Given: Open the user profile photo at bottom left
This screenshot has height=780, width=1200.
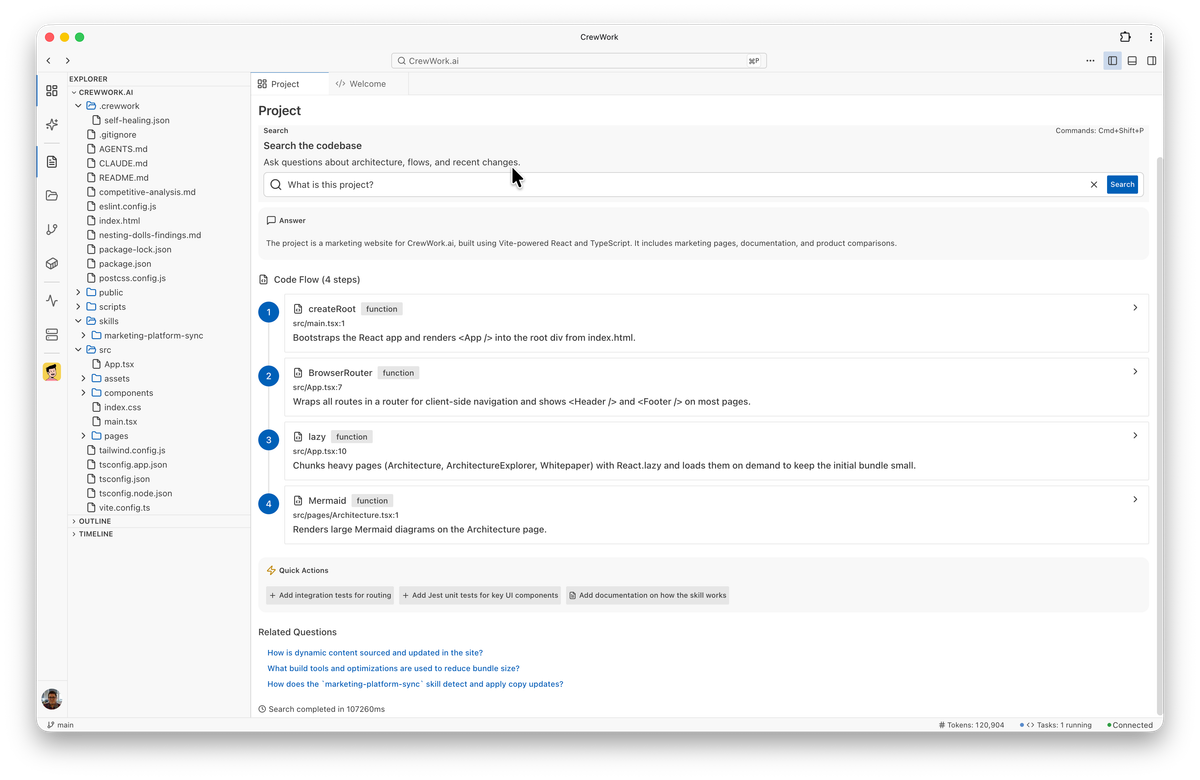Looking at the screenshot, I should pyautogui.click(x=52, y=699).
